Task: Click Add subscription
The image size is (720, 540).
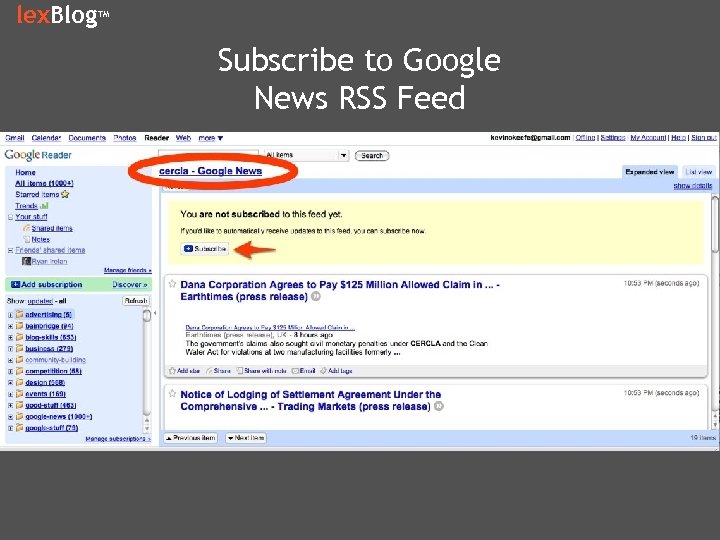Action: [x=46, y=285]
